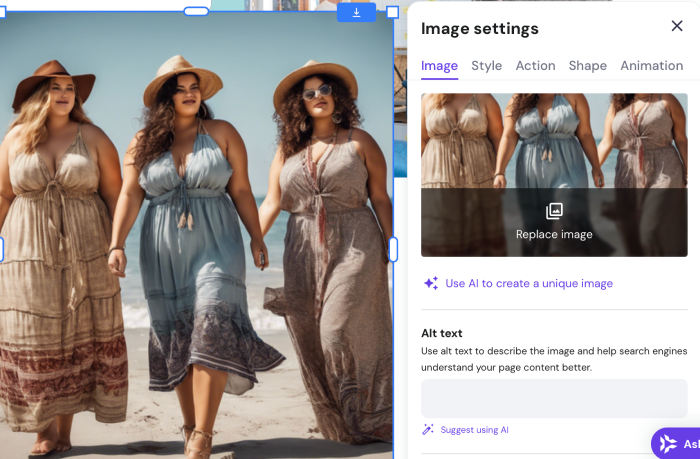700x459 pixels.
Task: Switch to the Image tab
Action: [439, 66]
